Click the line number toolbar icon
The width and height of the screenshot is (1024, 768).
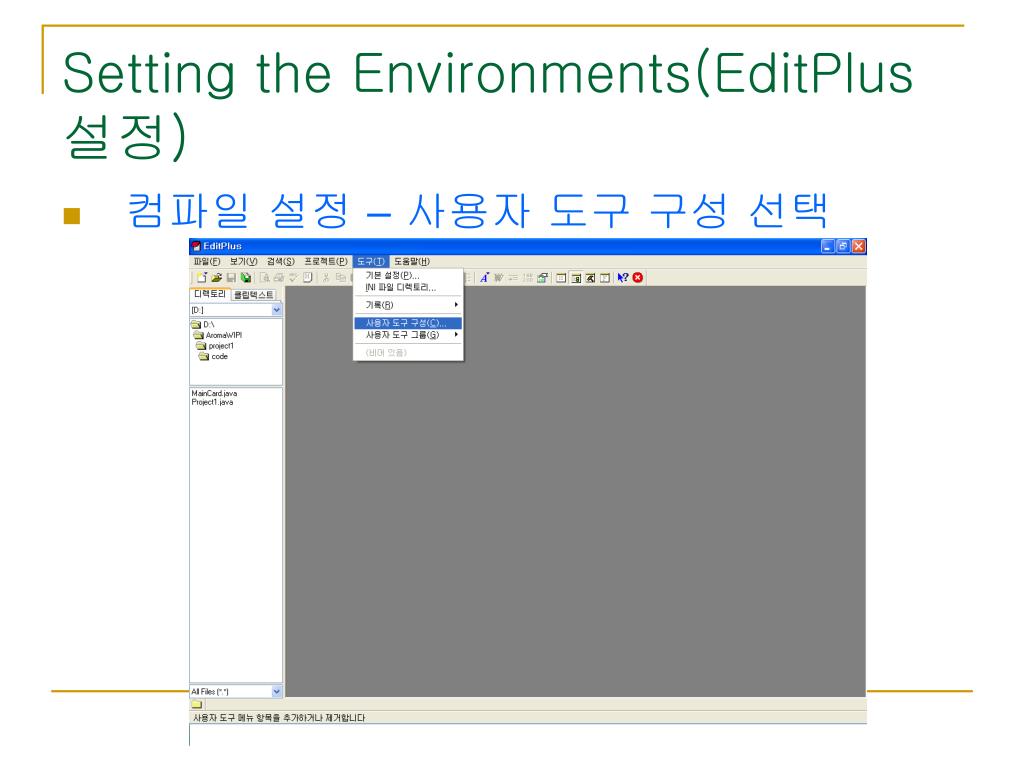click(x=527, y=278)
